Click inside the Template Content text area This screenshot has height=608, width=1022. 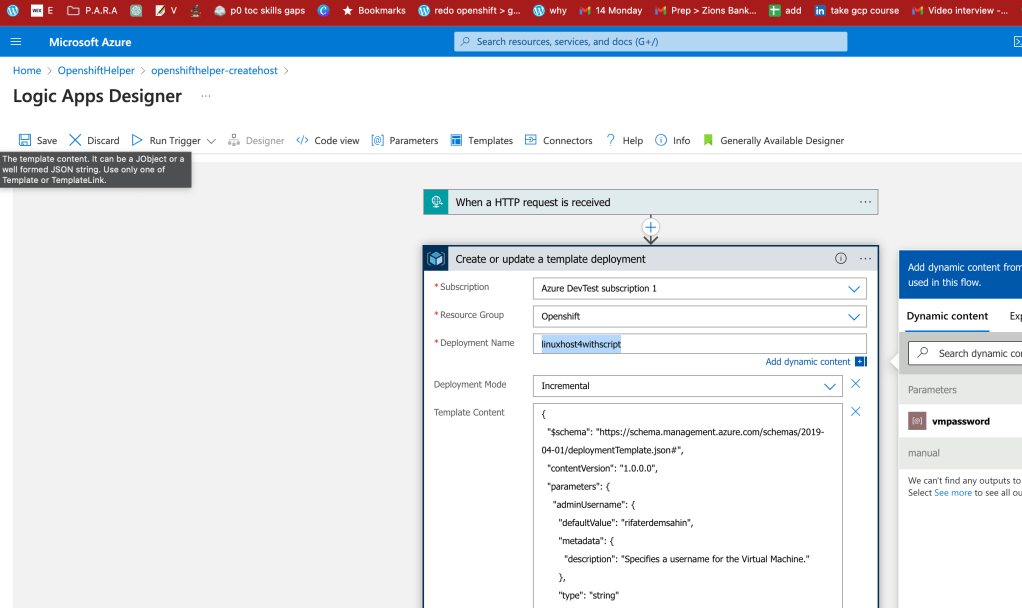[x=688, y=506]
